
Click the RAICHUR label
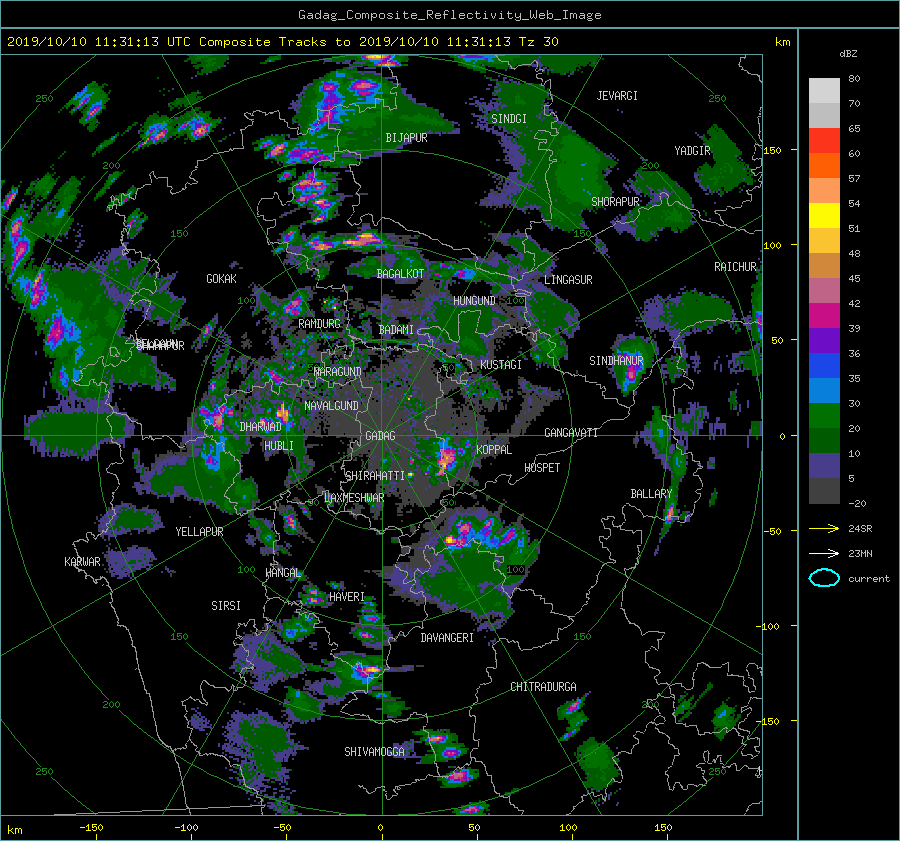(735, 267)
